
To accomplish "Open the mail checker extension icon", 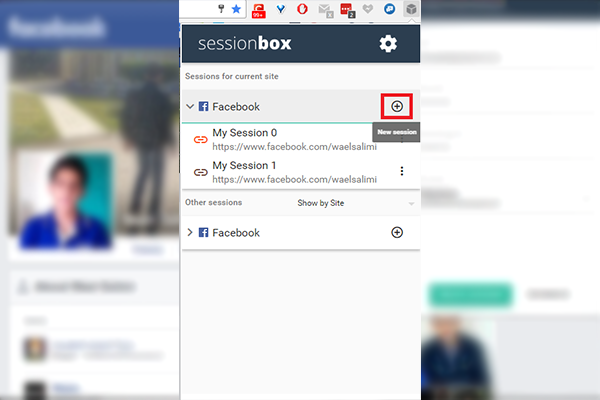I will tap(326, 10).
